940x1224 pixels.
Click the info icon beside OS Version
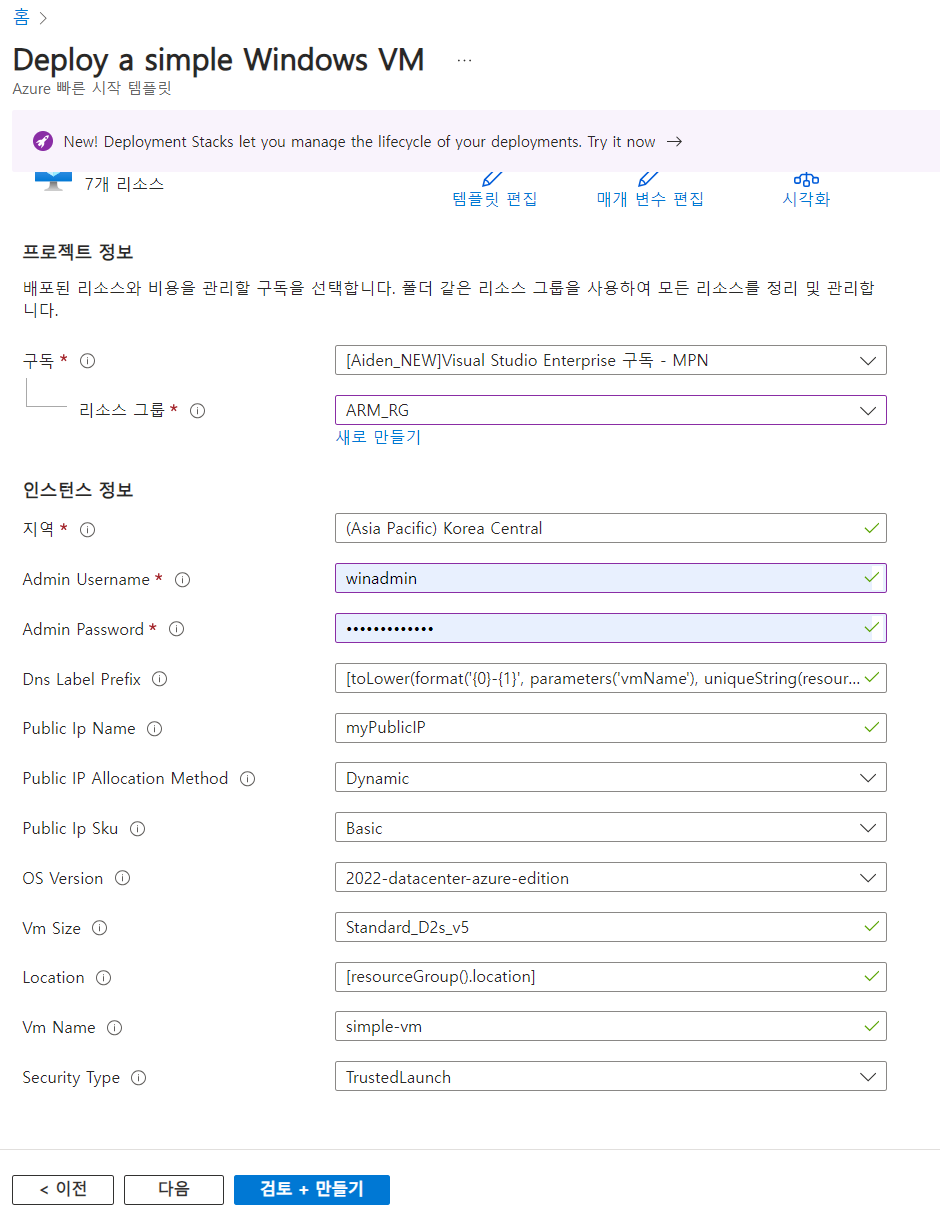(x=122, y=879)
